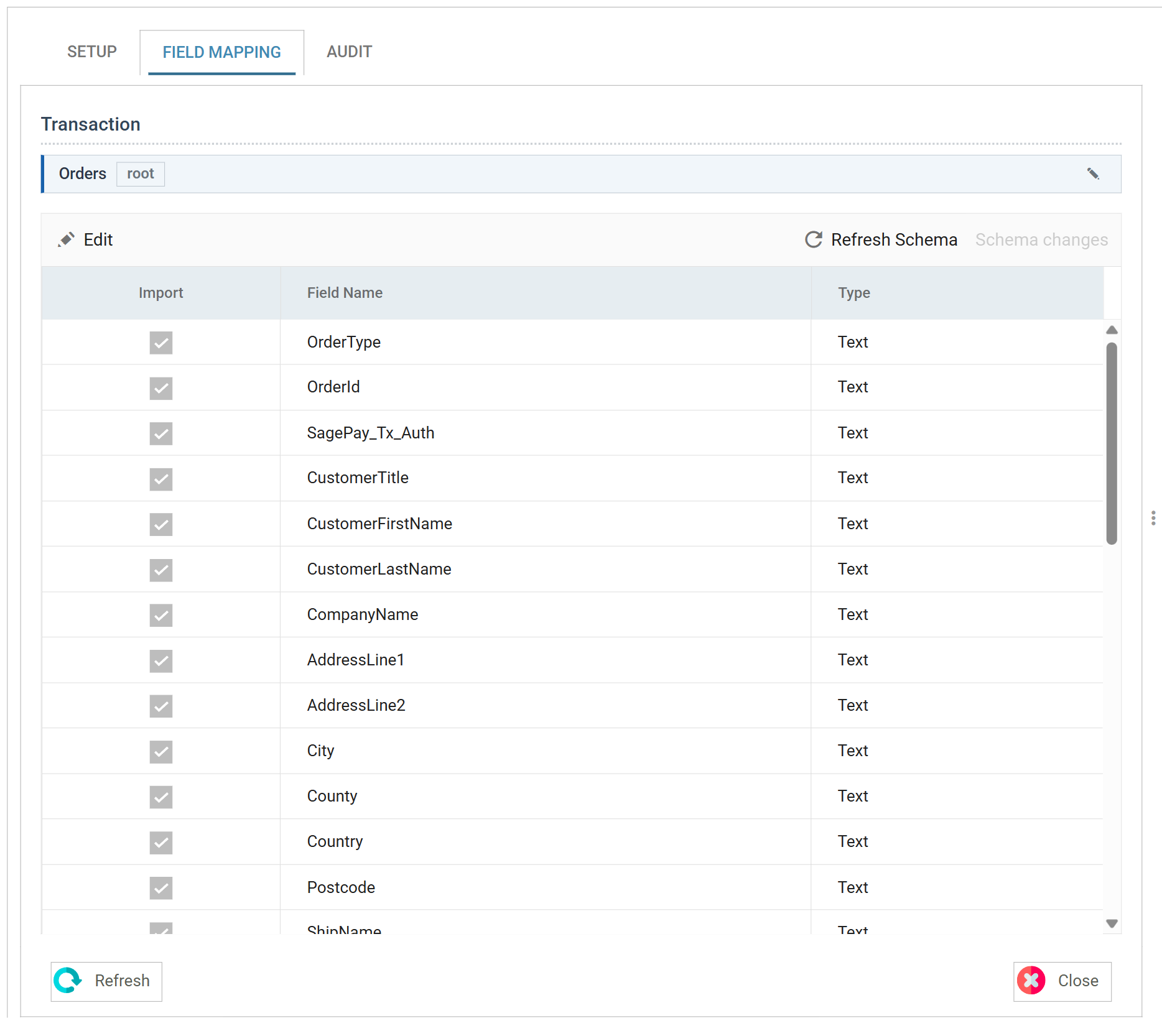This screenshot has height=1036, width=1162.
Task: Switch to the AUDIT tab
Action: click(350, 52)
